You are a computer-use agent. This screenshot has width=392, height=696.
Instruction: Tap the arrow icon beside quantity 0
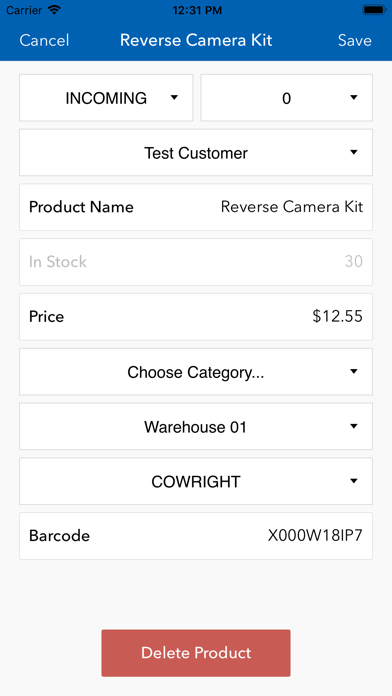(x=354, y=97)
